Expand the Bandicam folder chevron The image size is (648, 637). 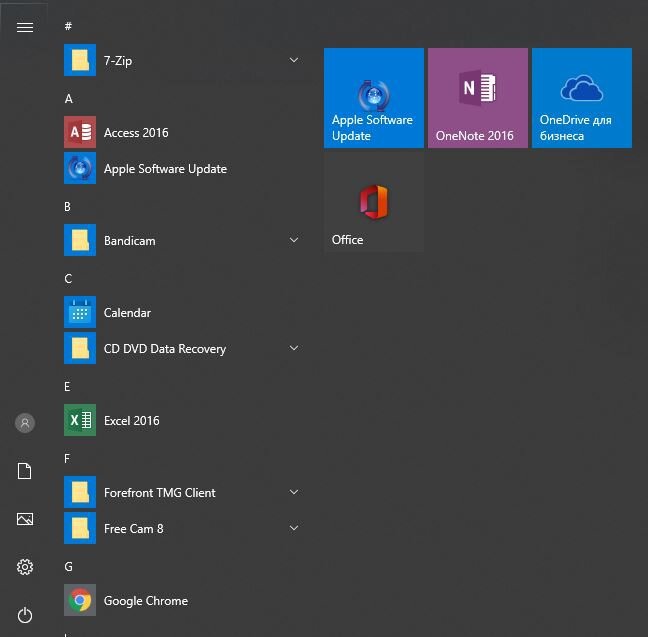pos(294,240)
